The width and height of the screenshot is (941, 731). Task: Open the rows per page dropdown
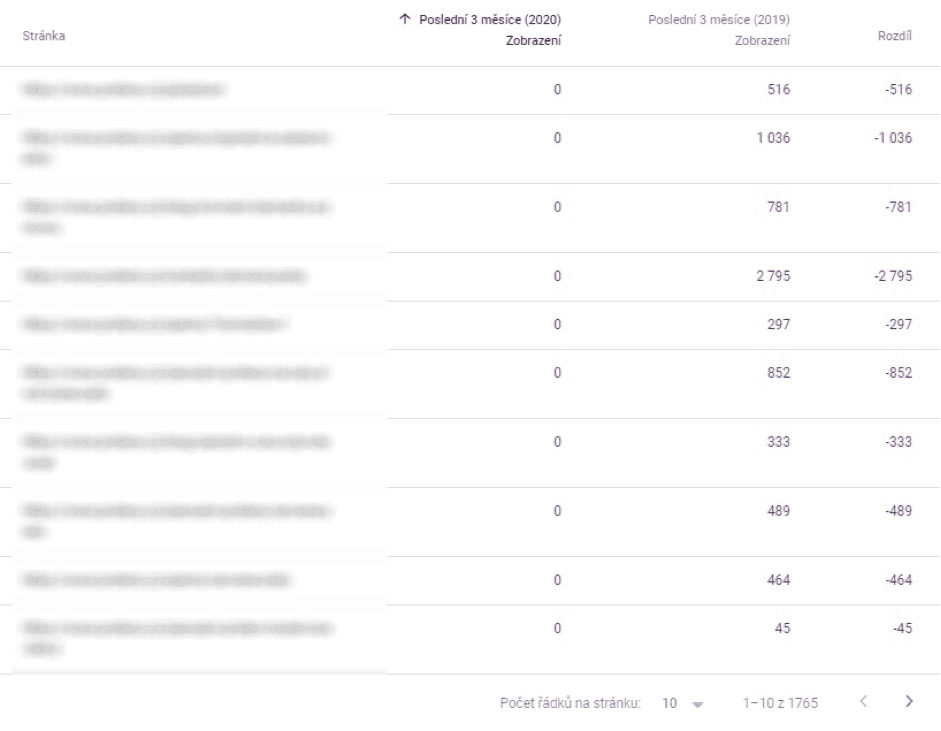[683, 703]
